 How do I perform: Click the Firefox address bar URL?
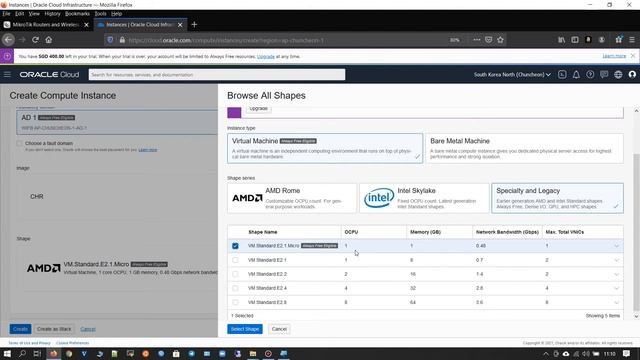pos(227,40)
